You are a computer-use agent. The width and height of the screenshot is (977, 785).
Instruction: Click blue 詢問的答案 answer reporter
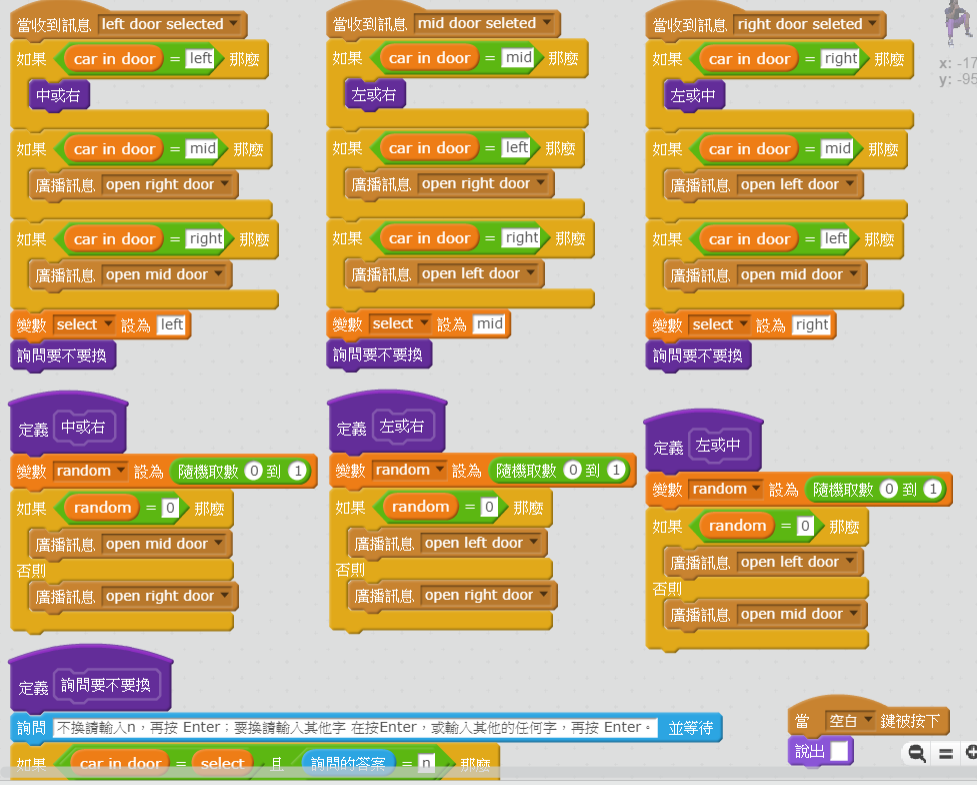[x=348, y=763]
